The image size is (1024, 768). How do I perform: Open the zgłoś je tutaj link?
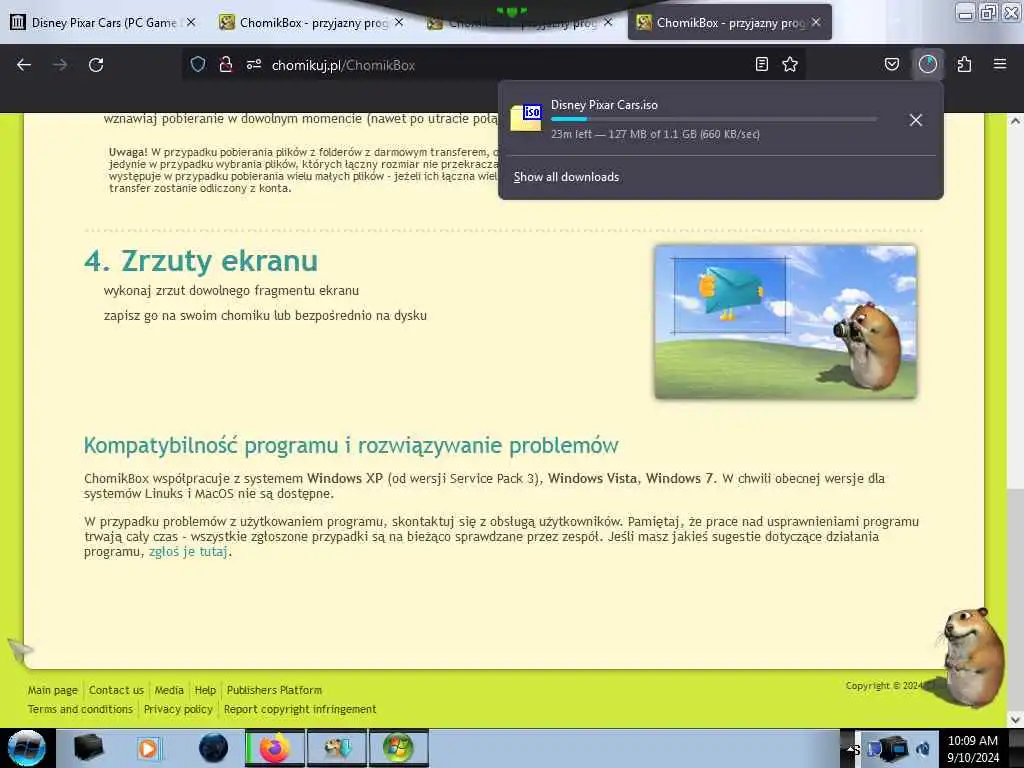(x=188, y=552)
